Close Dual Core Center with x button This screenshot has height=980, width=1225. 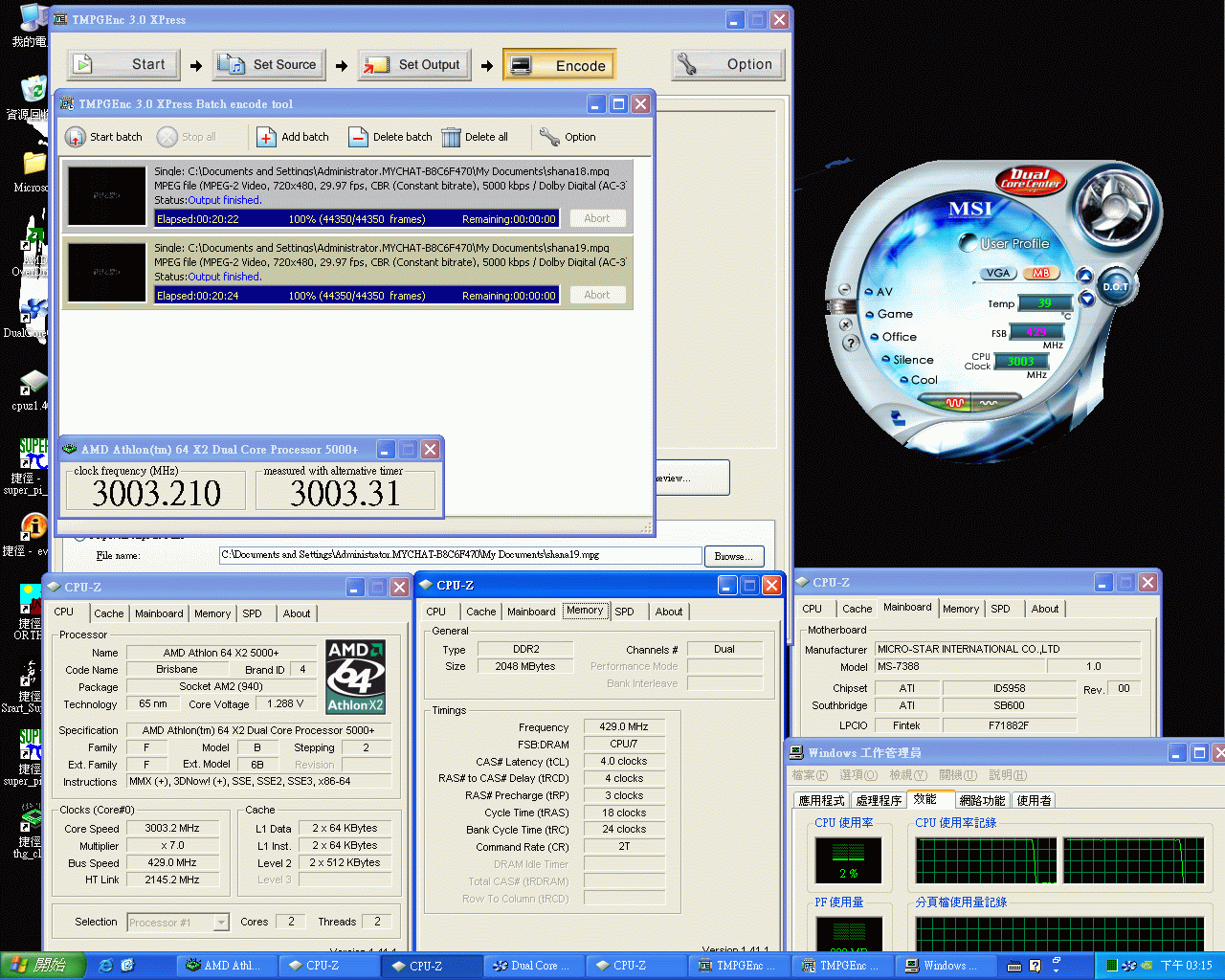pyautogui.click(x=847, y=323)
